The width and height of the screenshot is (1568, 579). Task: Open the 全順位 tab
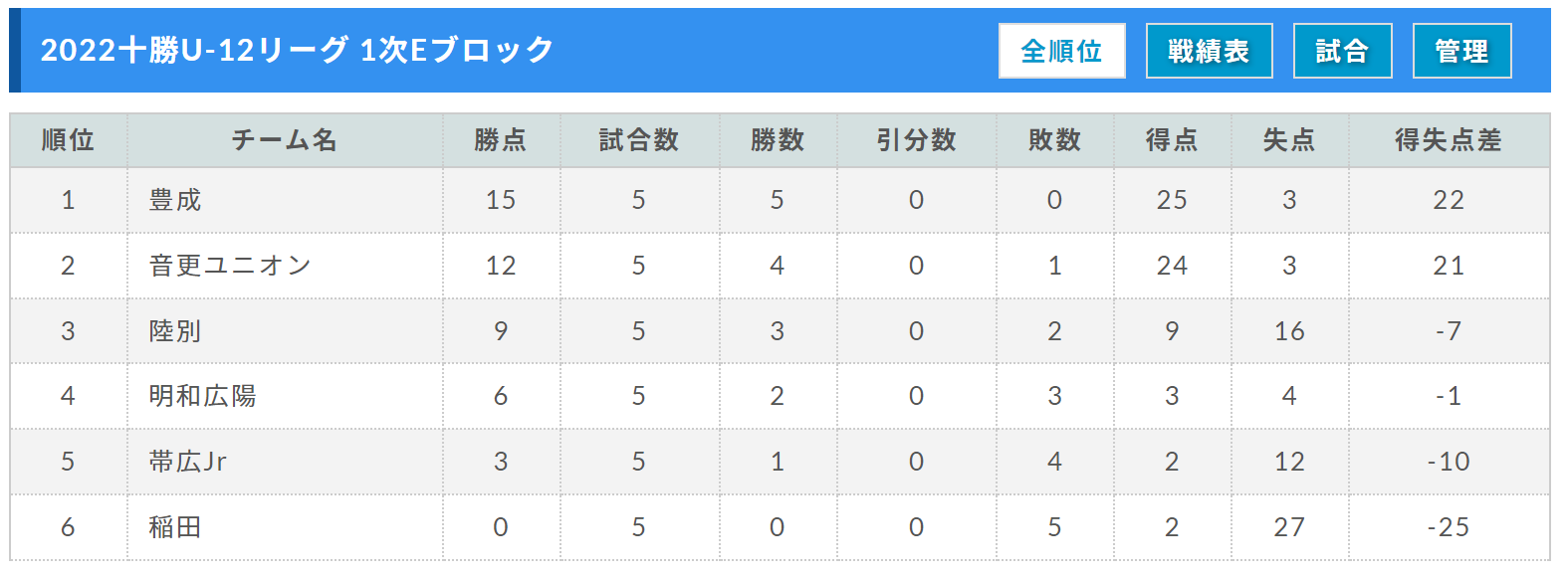(1061, 51)
